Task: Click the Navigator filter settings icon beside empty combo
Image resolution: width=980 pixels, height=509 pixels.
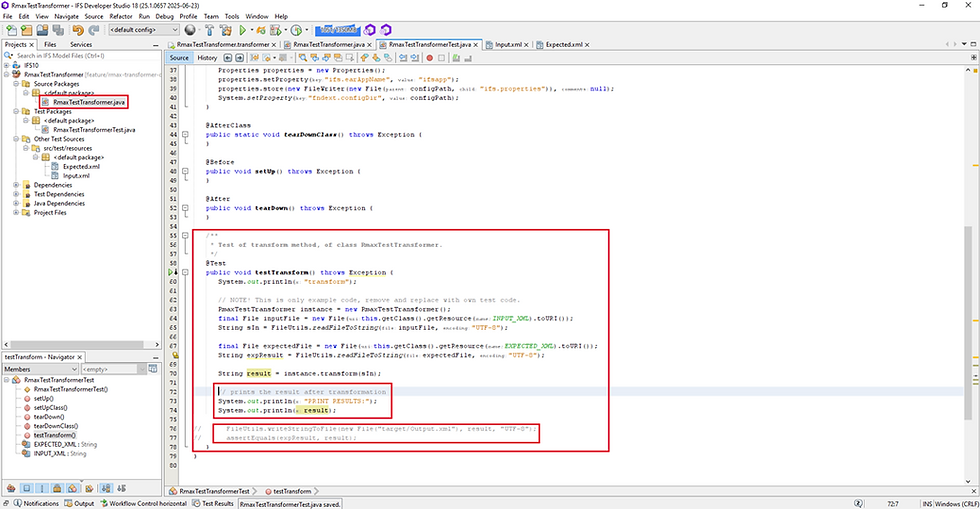Action: tap(153, 369)
